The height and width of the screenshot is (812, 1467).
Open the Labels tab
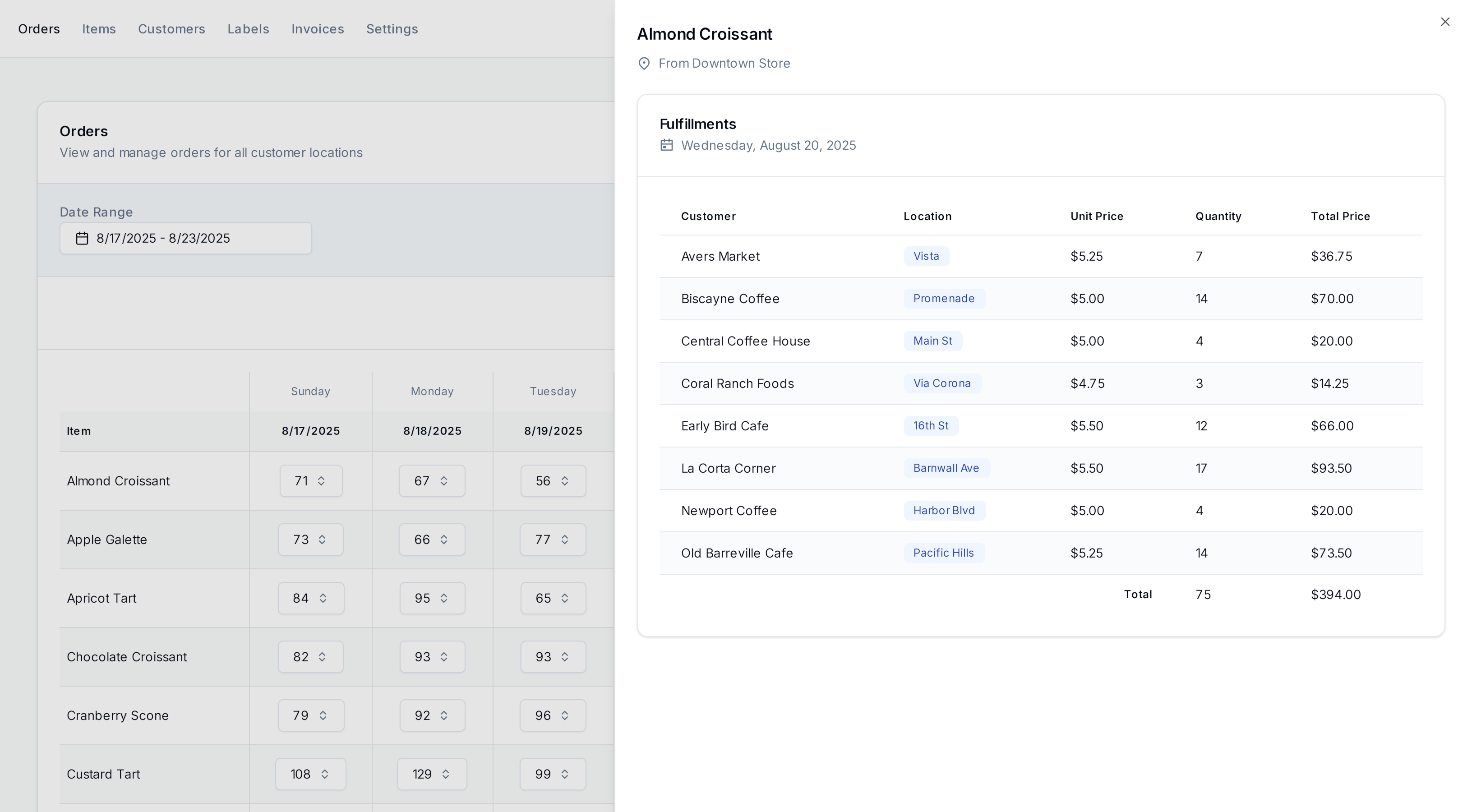tap(248, 28)
